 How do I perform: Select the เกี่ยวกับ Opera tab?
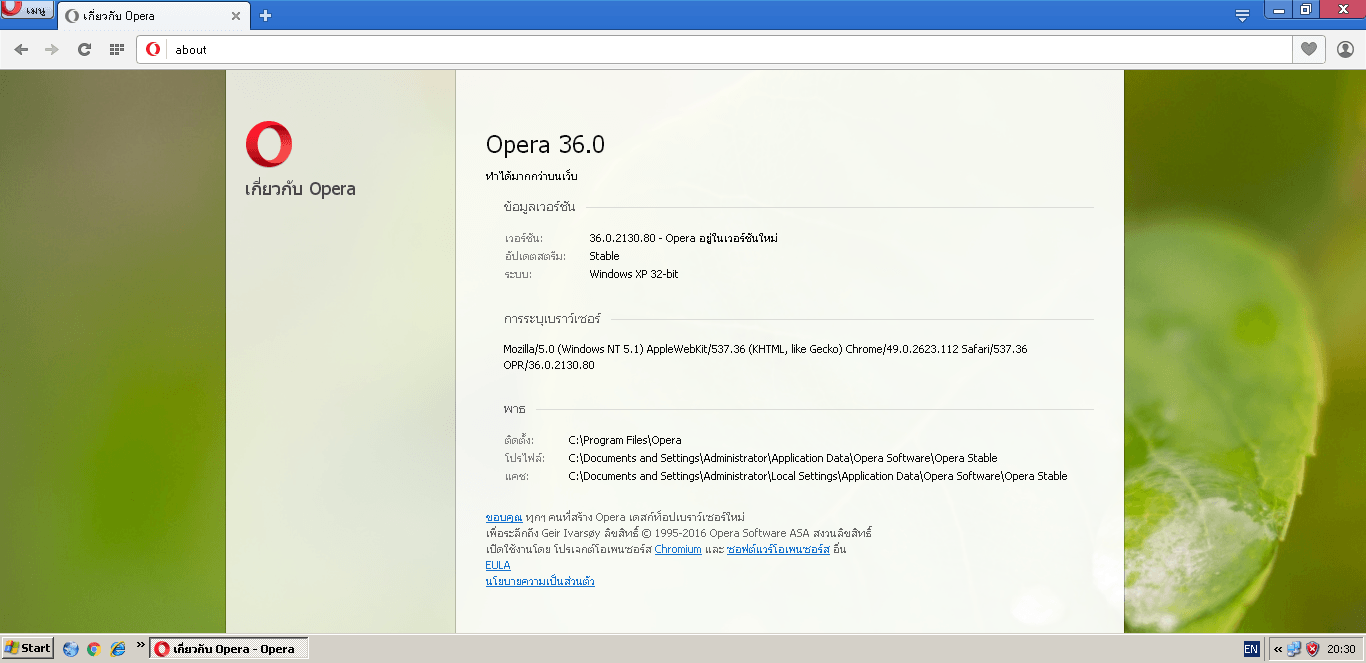140,17
